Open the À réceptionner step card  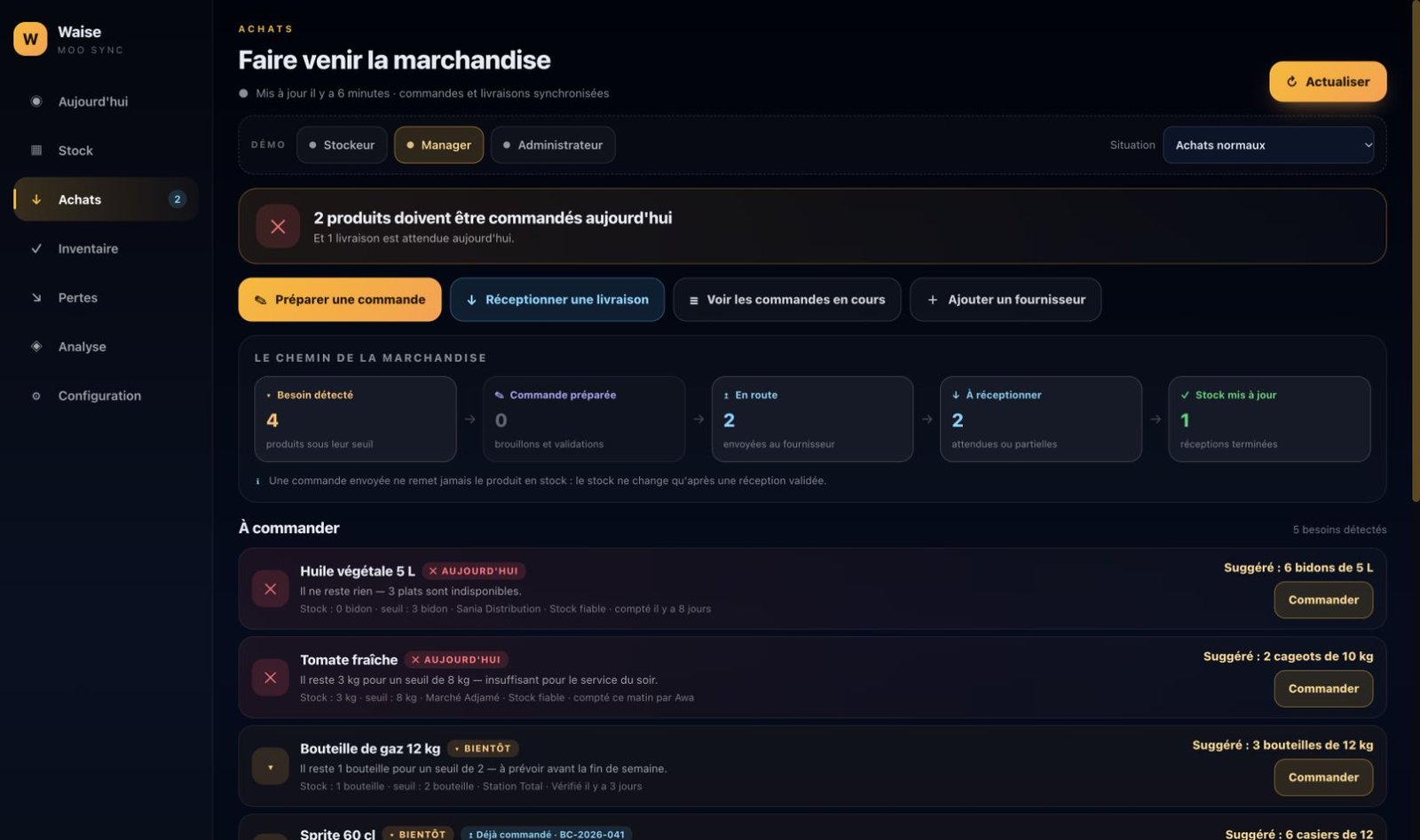[x=1041, y=419]
